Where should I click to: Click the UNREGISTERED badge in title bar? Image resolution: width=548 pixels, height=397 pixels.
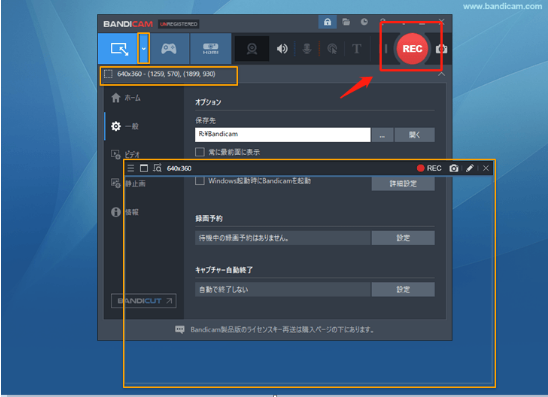click(x=179, y=24)
